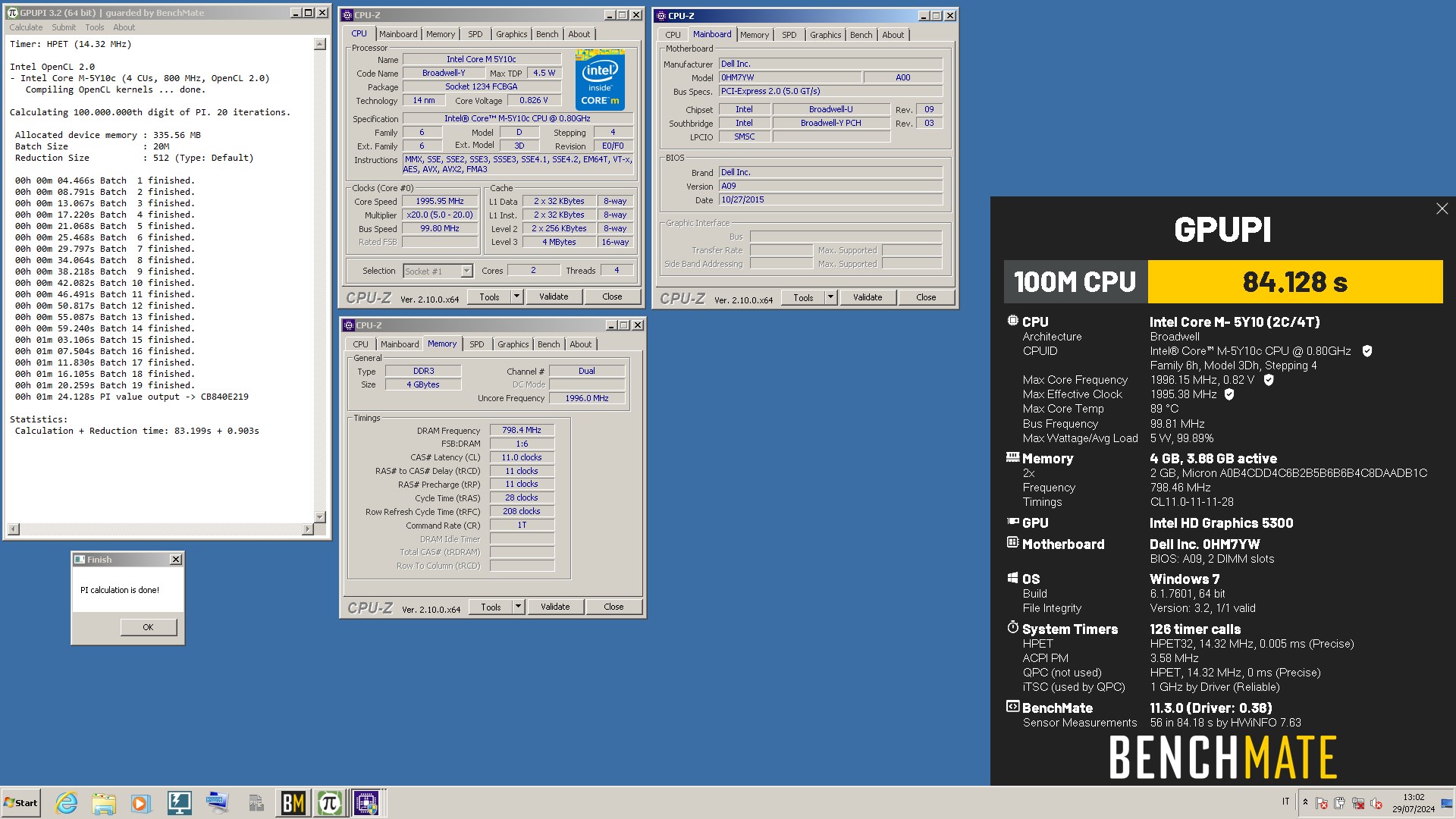Show hidden tray icons arrow
Screen dimensions: 1456x819
click(x=1305, y=802)
